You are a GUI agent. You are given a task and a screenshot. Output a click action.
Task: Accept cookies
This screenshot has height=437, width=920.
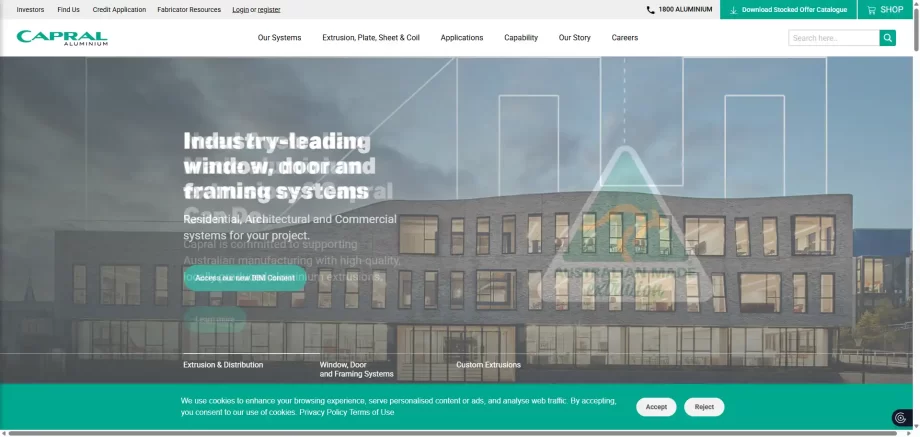(656, 407)
